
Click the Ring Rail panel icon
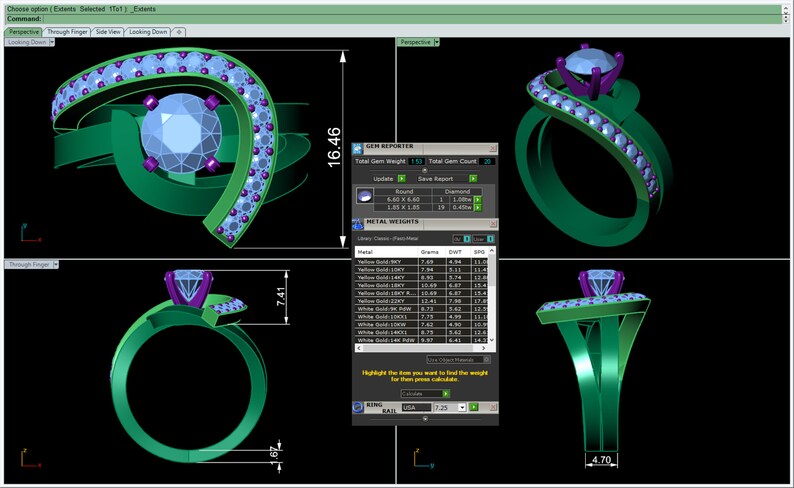coord(358,407)
